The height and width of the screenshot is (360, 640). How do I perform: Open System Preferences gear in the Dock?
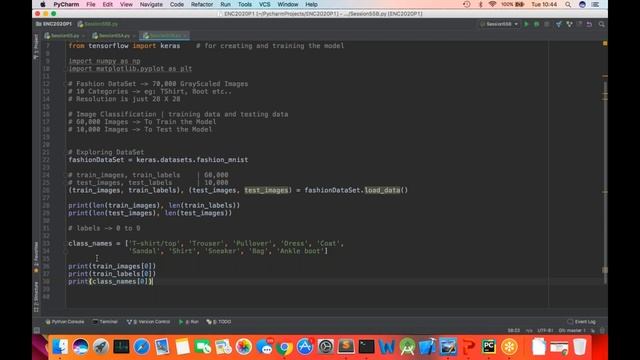pos(325,347)
